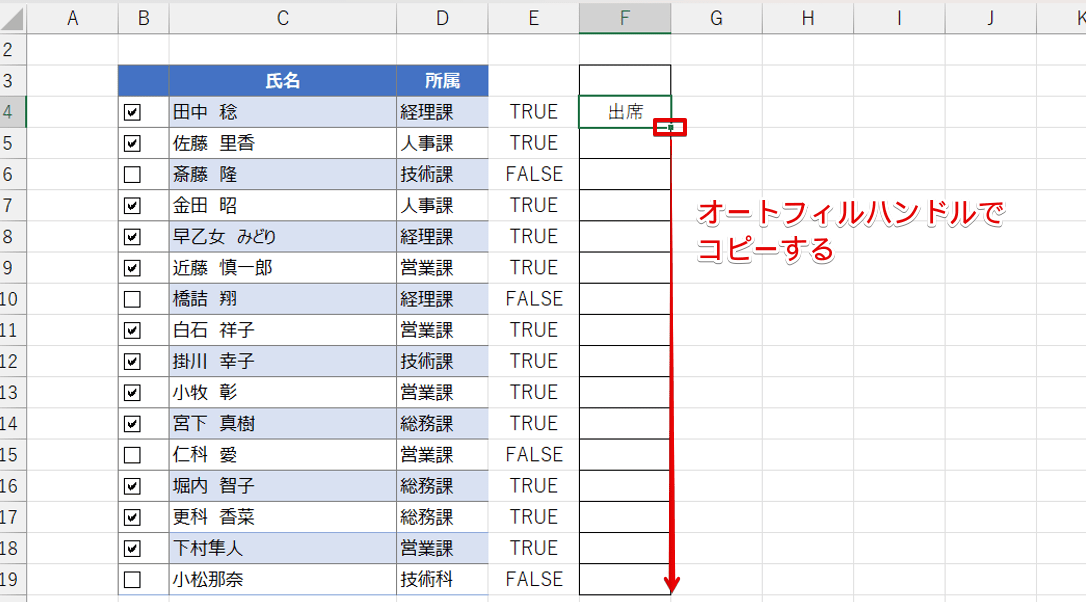Toggle the checkbox for 宮下 真樹
Screen dimensions: 1086x602
(132, 424)
